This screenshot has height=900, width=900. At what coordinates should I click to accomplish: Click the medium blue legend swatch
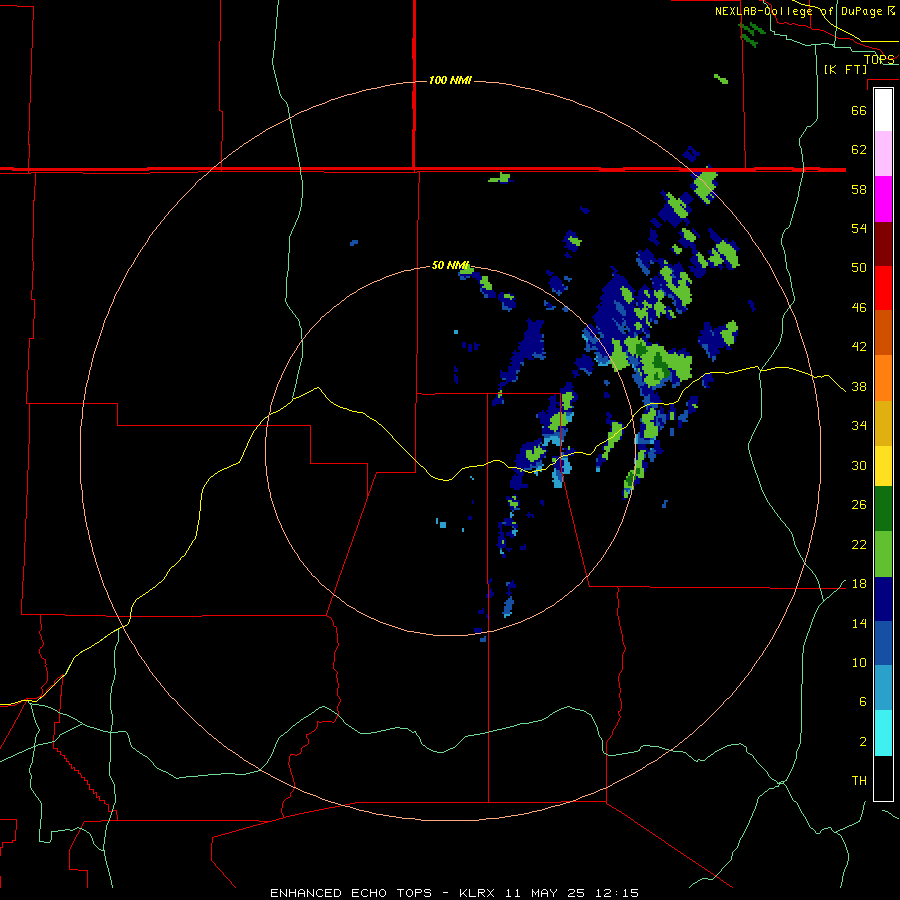[x=883, y=643]
